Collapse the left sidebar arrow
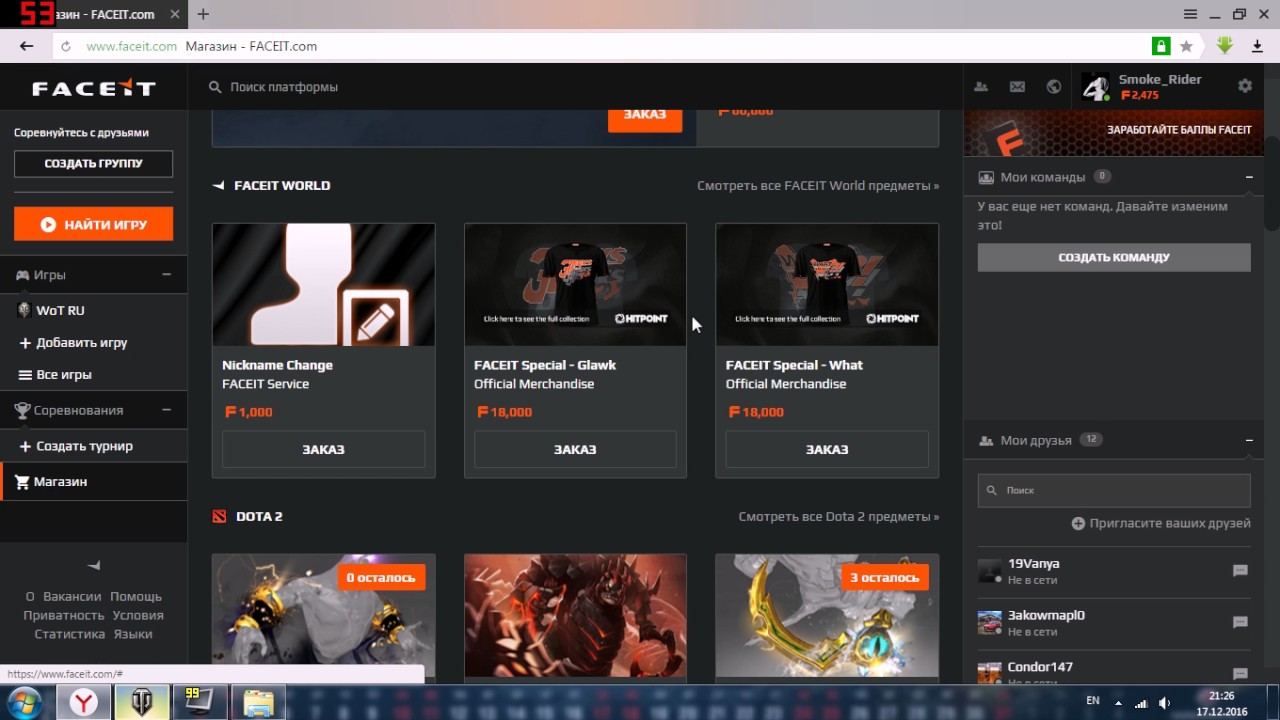The height and width of the screenshot is (720, 1280). tap(94, 565)
